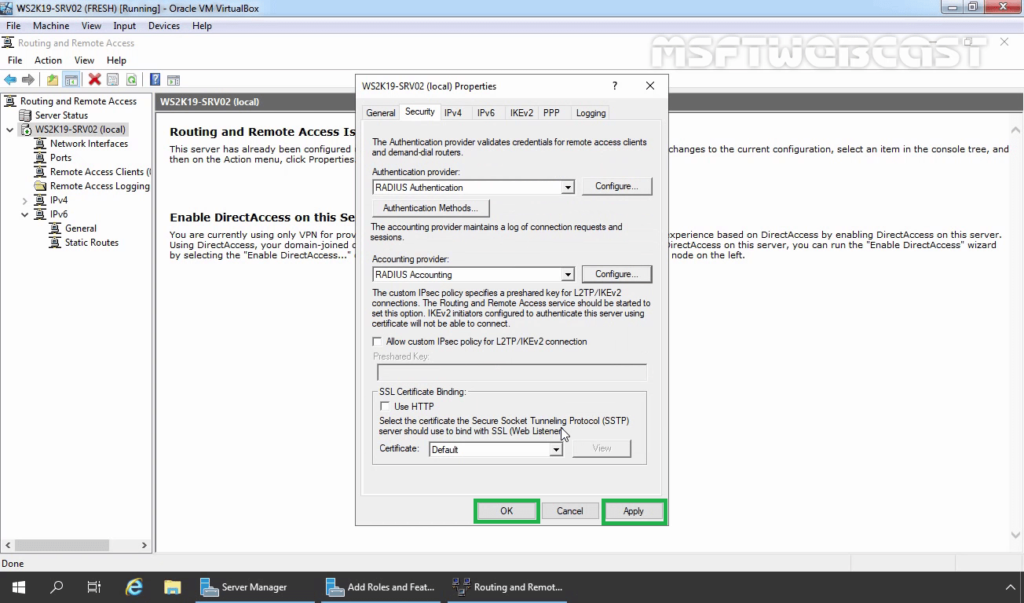Click the 'Done' status bar text
Viewport: 1024px width, 603px height.
(12, 564)
